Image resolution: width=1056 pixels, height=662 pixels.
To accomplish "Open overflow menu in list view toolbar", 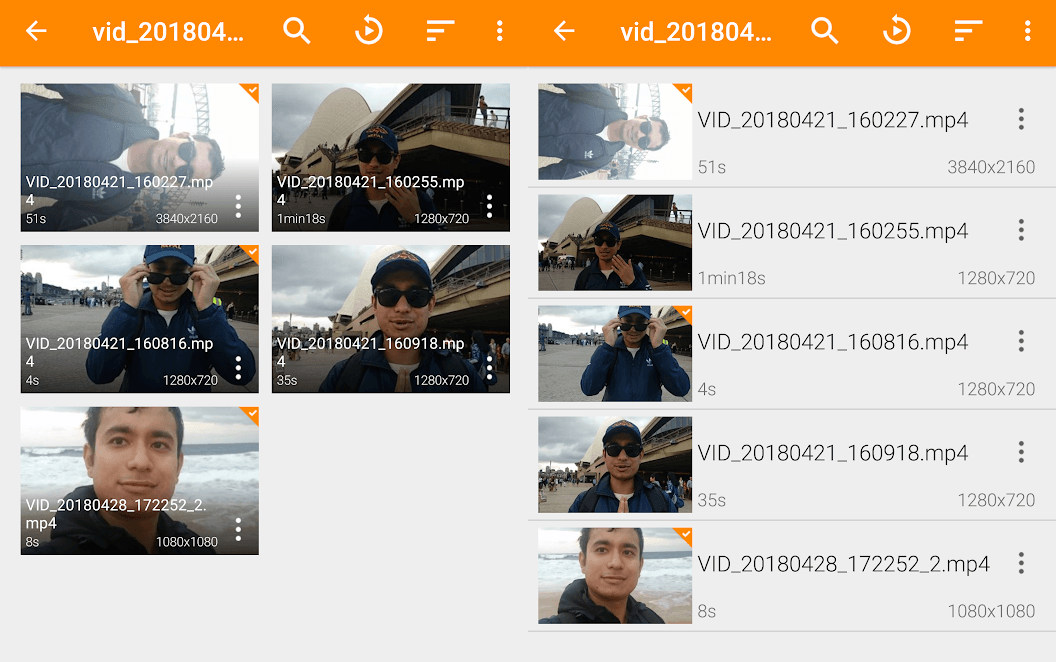I will click(x=1027, y=31).
